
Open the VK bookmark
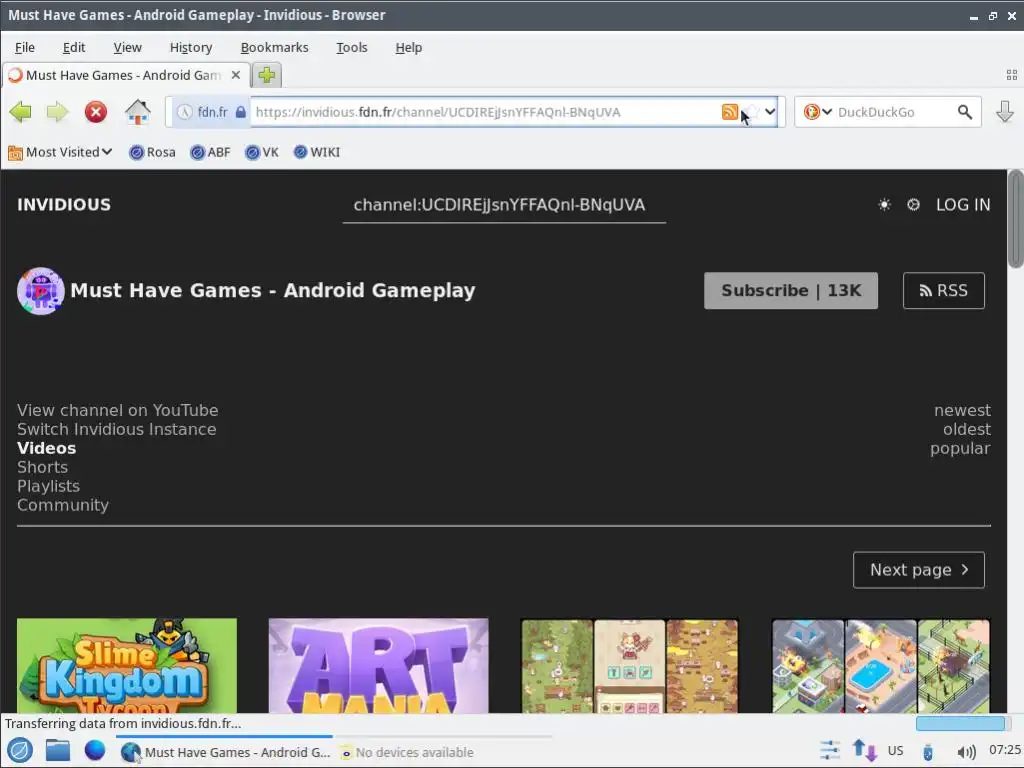click(262, 152)
